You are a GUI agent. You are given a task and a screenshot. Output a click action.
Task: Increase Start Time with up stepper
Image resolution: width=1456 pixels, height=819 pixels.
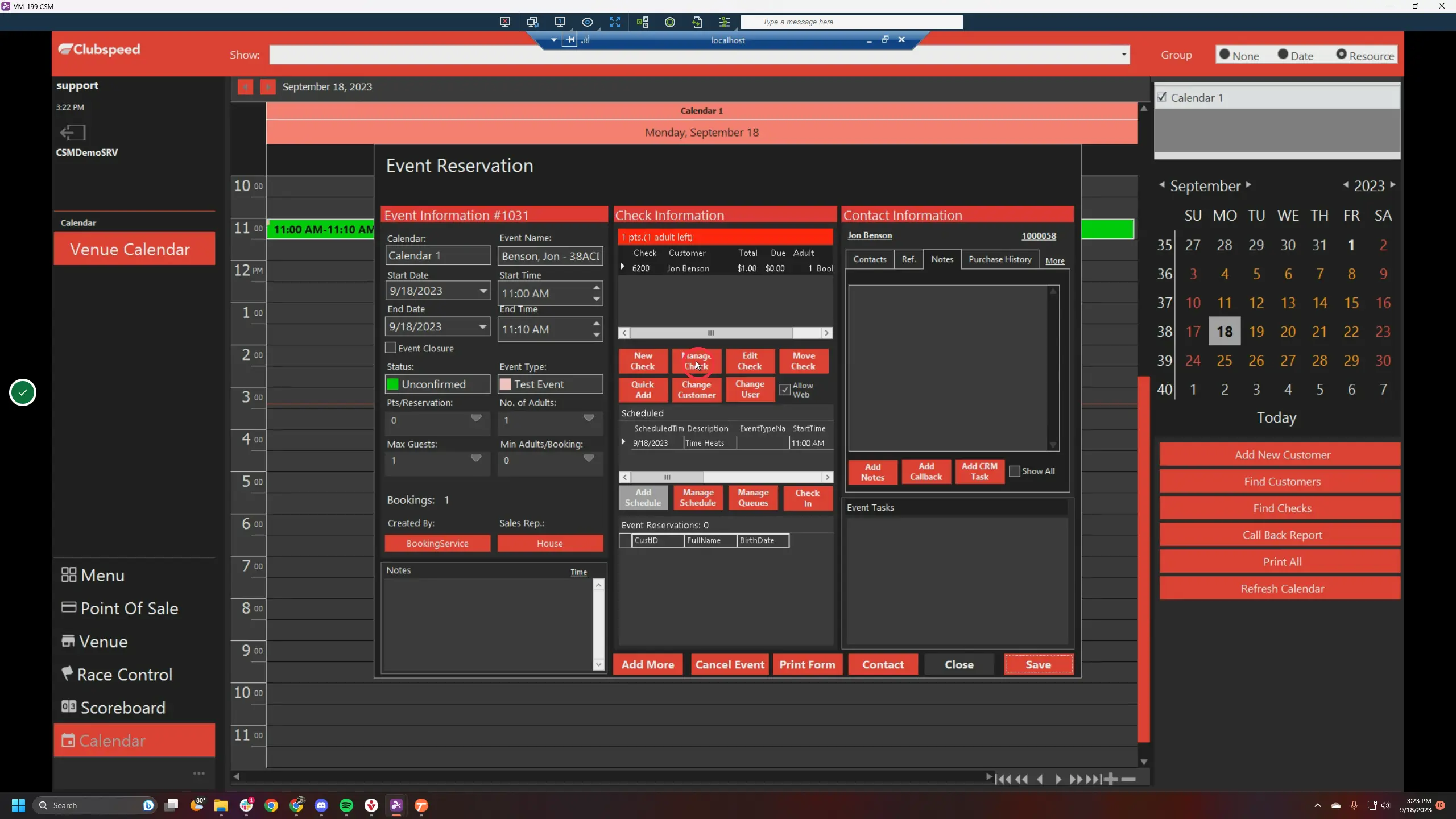click(596, 288)
